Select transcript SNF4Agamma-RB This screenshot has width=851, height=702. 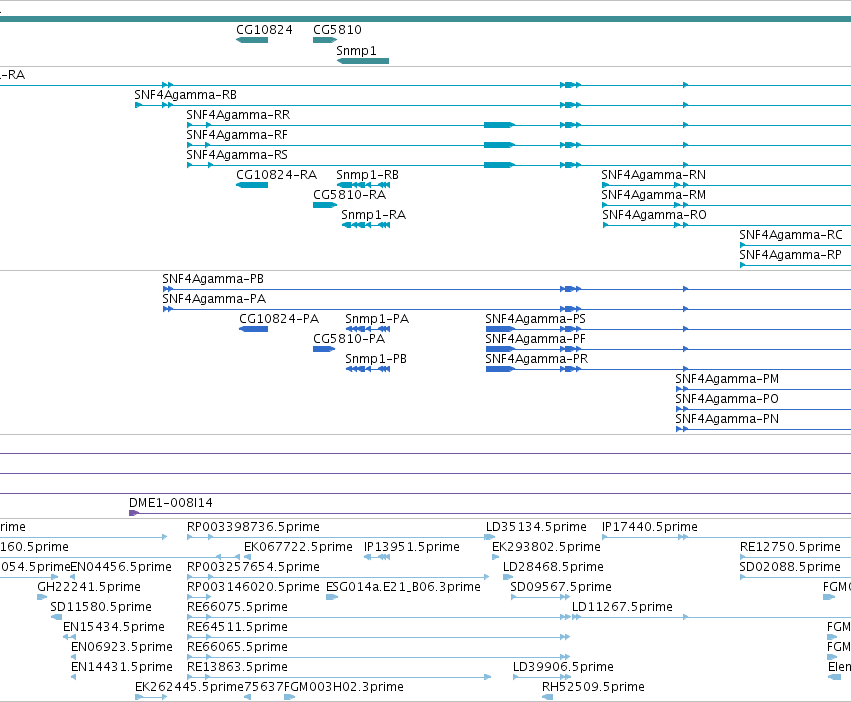pos(186,94)
